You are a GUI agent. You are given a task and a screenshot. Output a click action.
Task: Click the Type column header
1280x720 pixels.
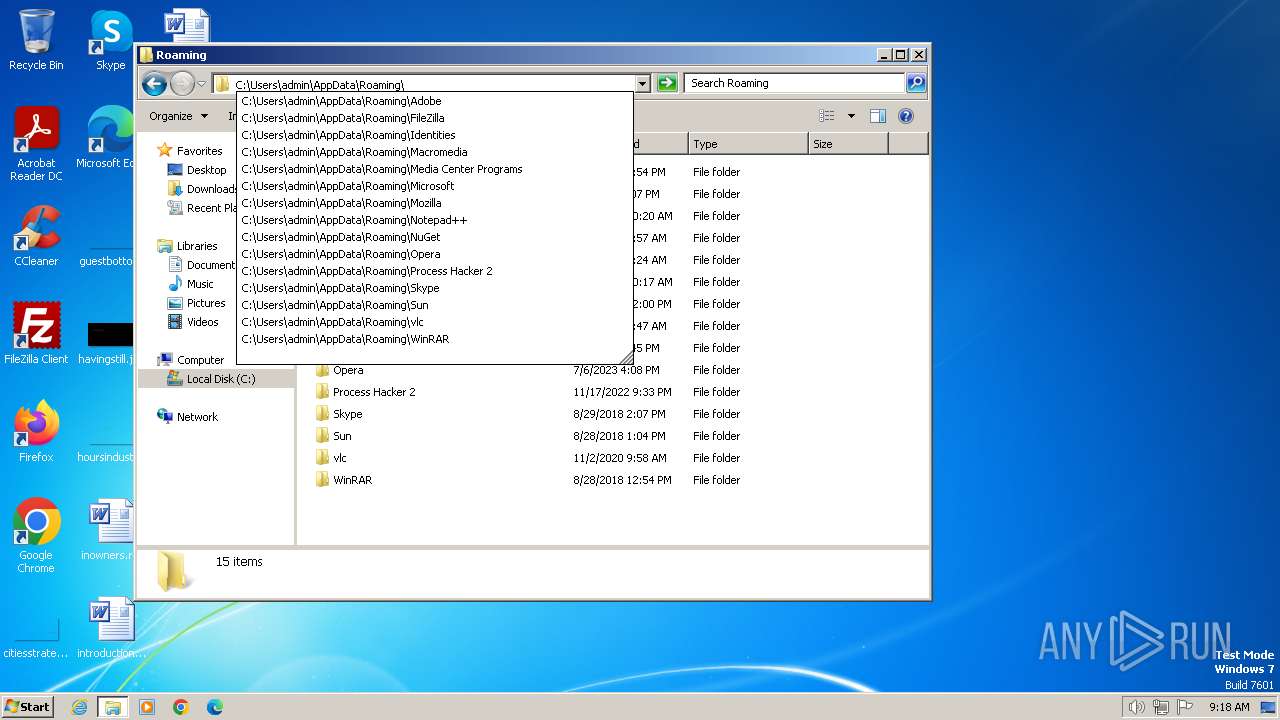pos(748,144)
